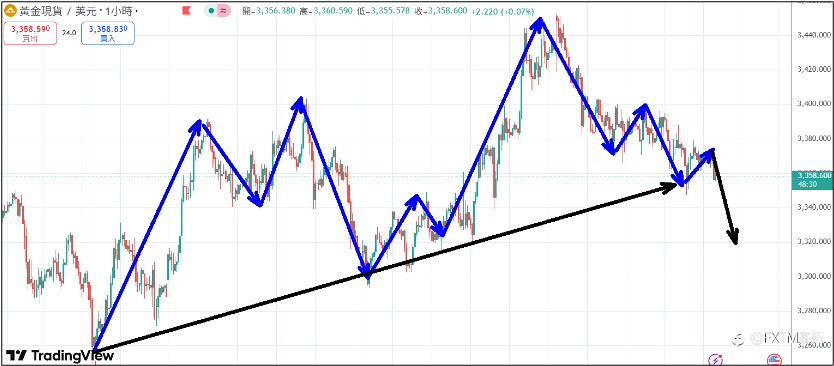The width and height of the screenshot is (834, 366).
Task: Click the 3,380.000 price axis label
Action: 813,138
